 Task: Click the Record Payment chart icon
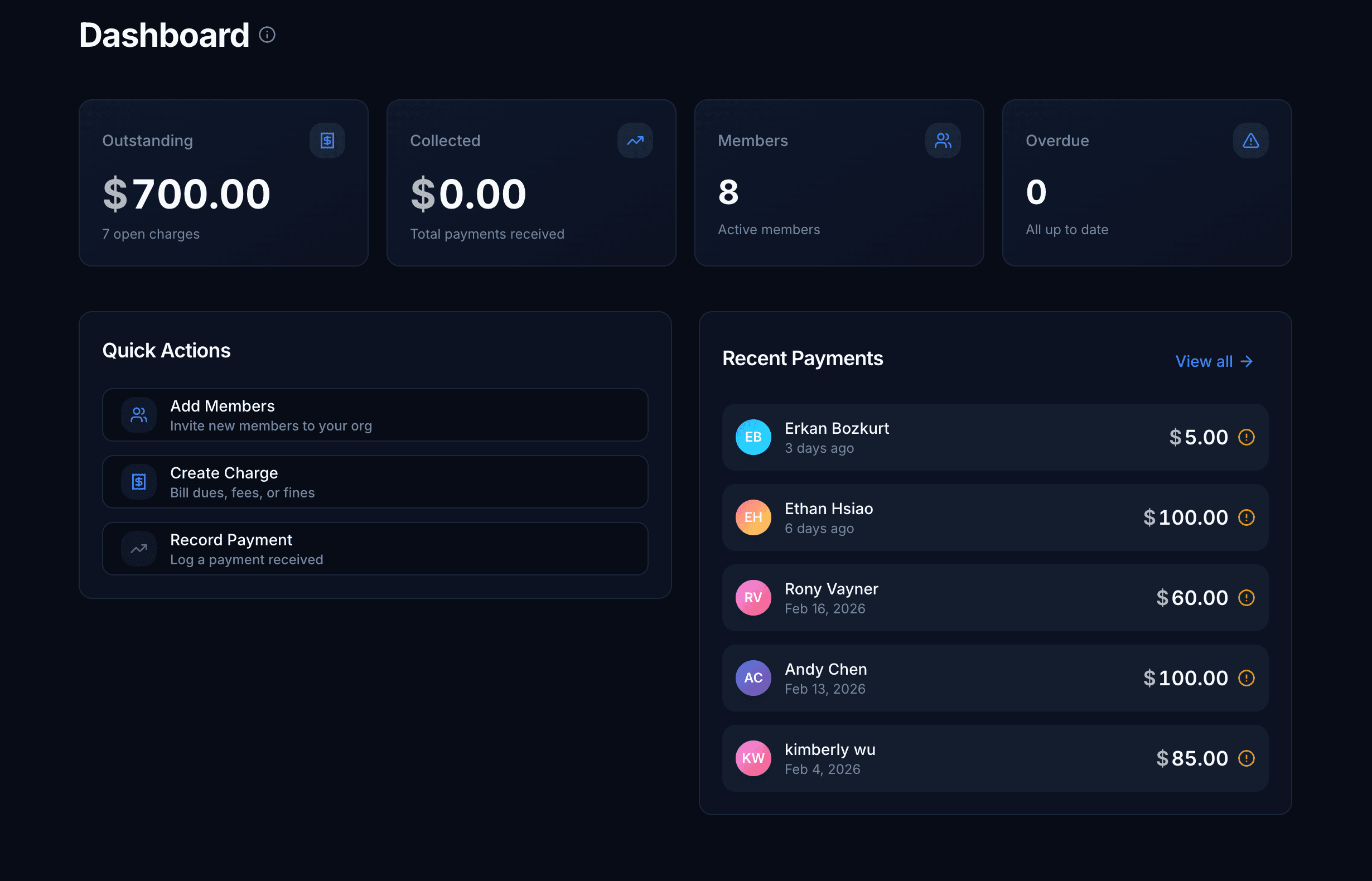138,549
